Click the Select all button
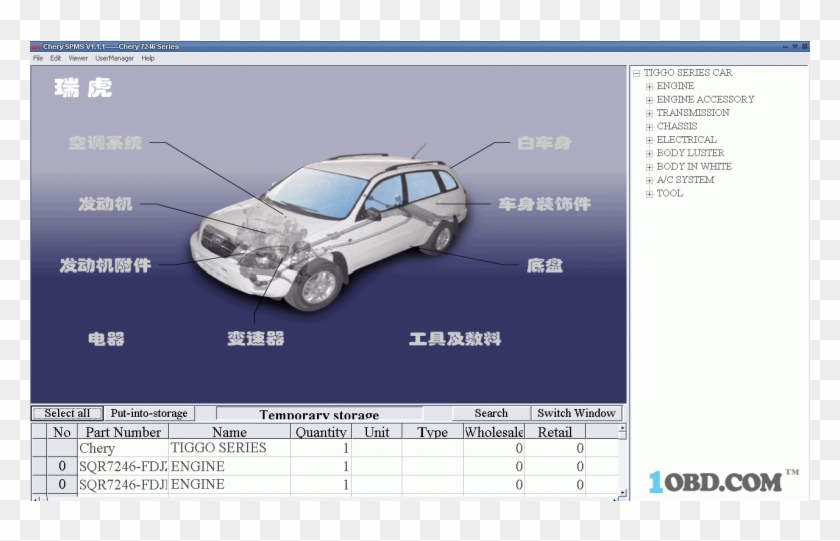Image resolution: width=840 pixels, height=541 pixels. pos(67,413)
